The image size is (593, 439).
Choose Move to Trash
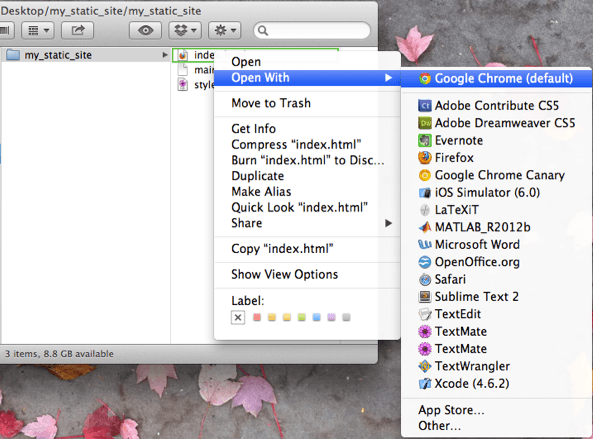point(307,103)
